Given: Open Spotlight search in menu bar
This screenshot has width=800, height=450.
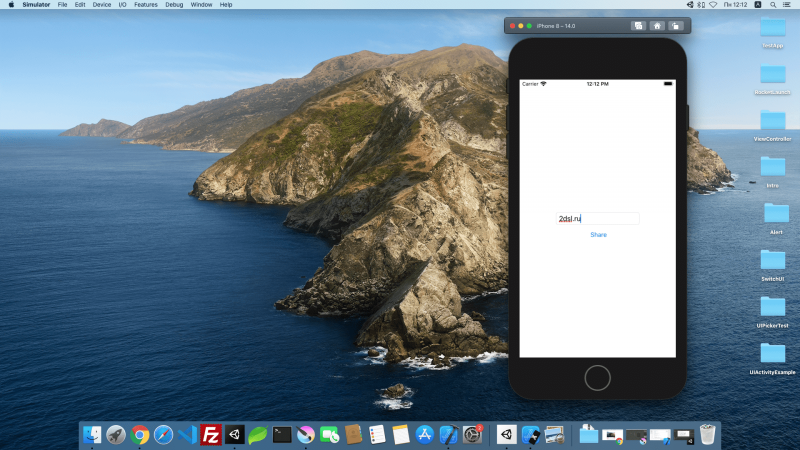Looking at the screenshot, I should (773, 5).
